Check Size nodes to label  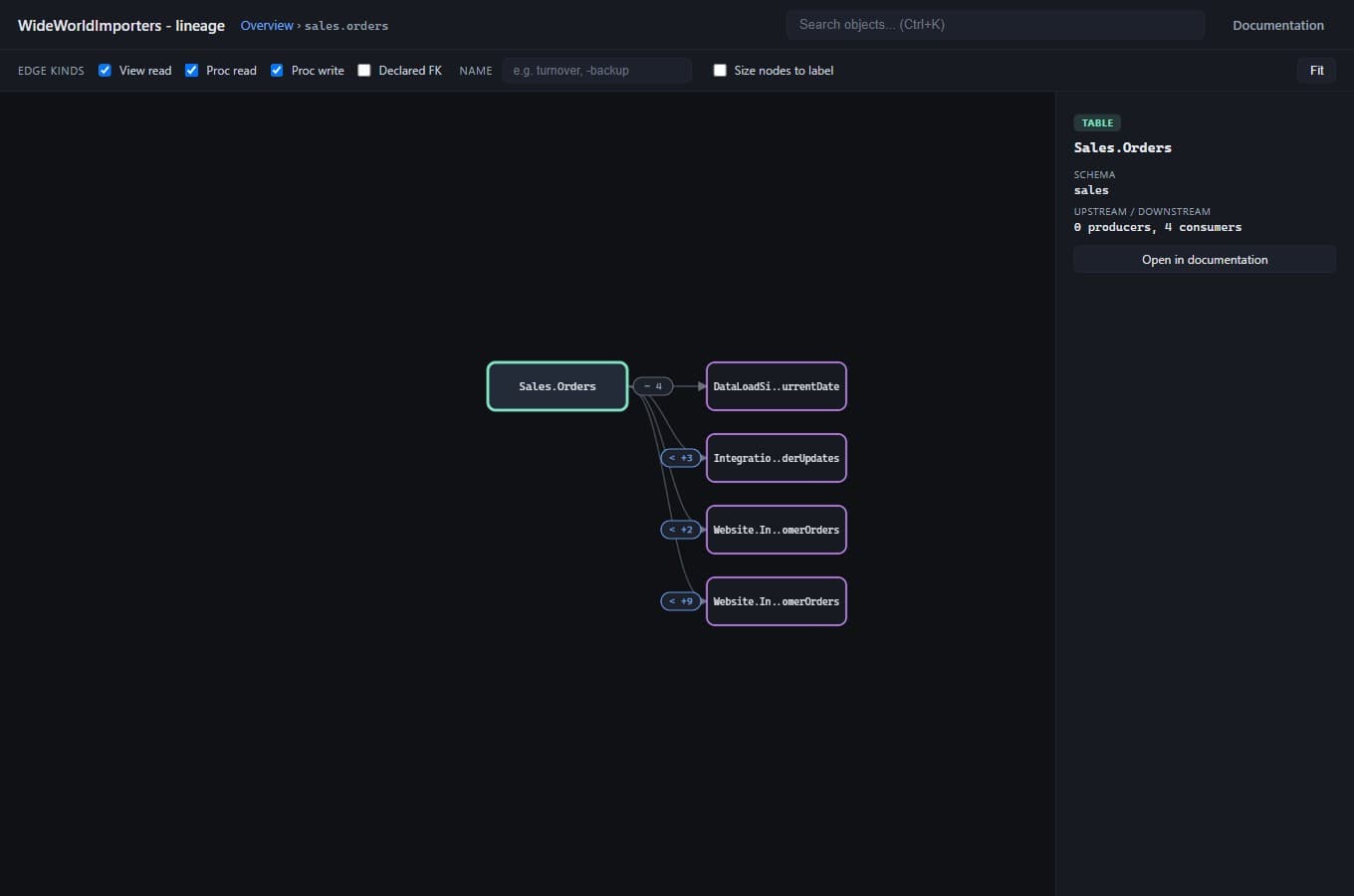pyautogui.click(x=720, y=71)
